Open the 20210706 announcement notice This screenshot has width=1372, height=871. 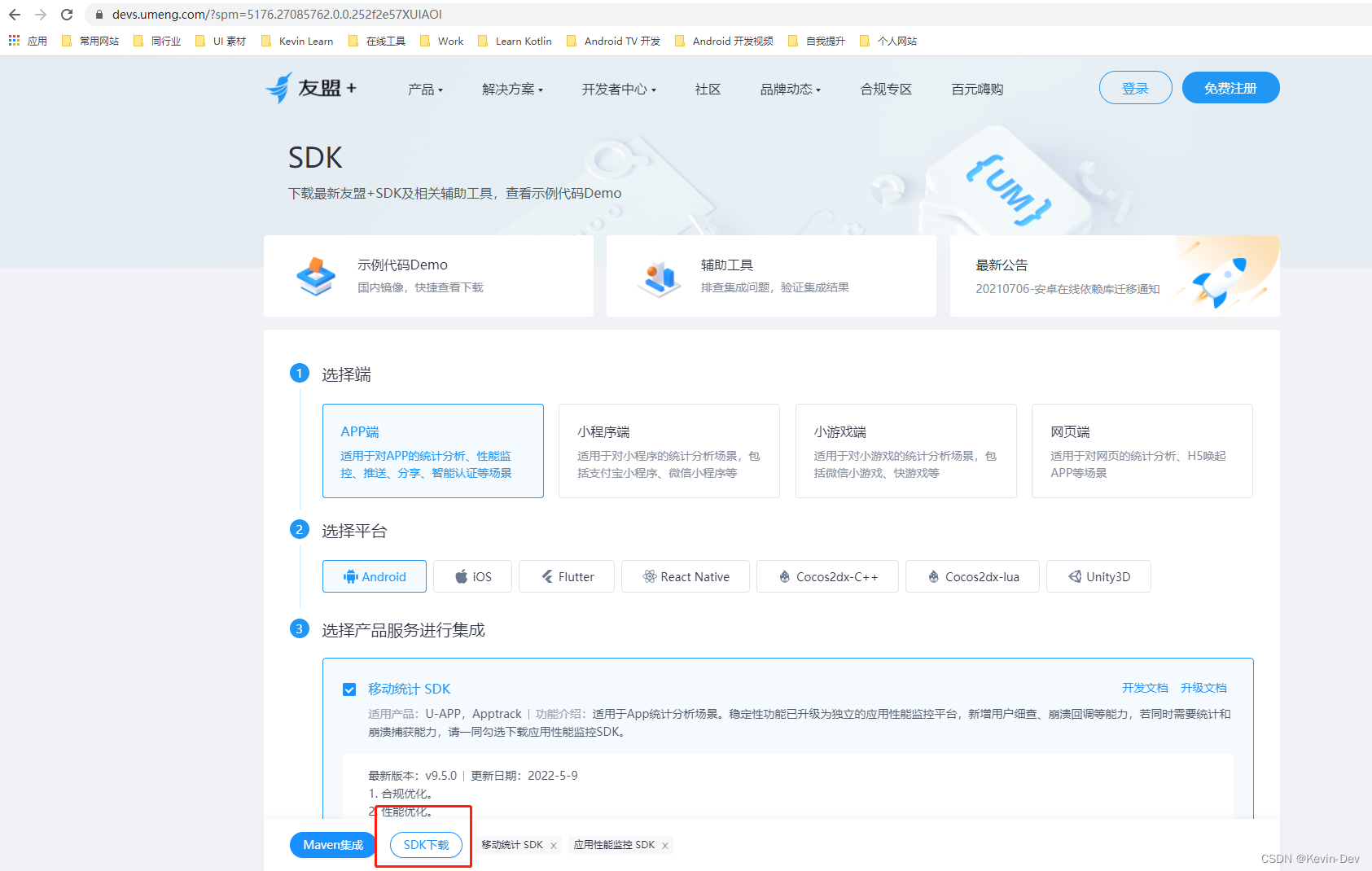[1067, 289]
